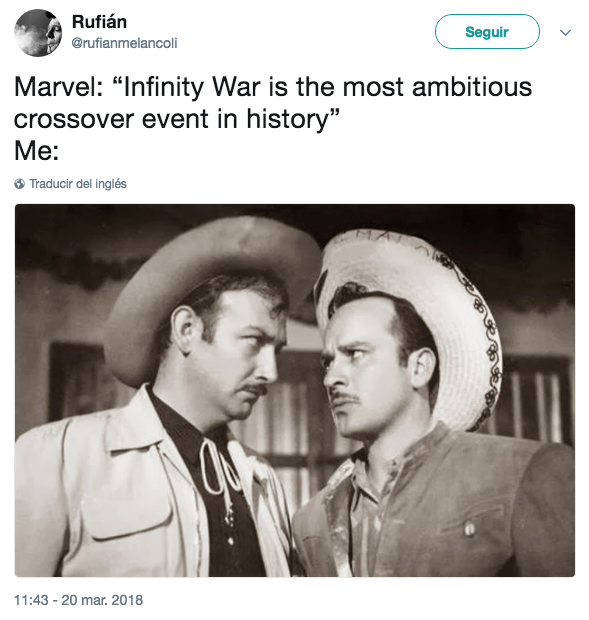Click the globe icon beside Traducir

pos(19,184)
